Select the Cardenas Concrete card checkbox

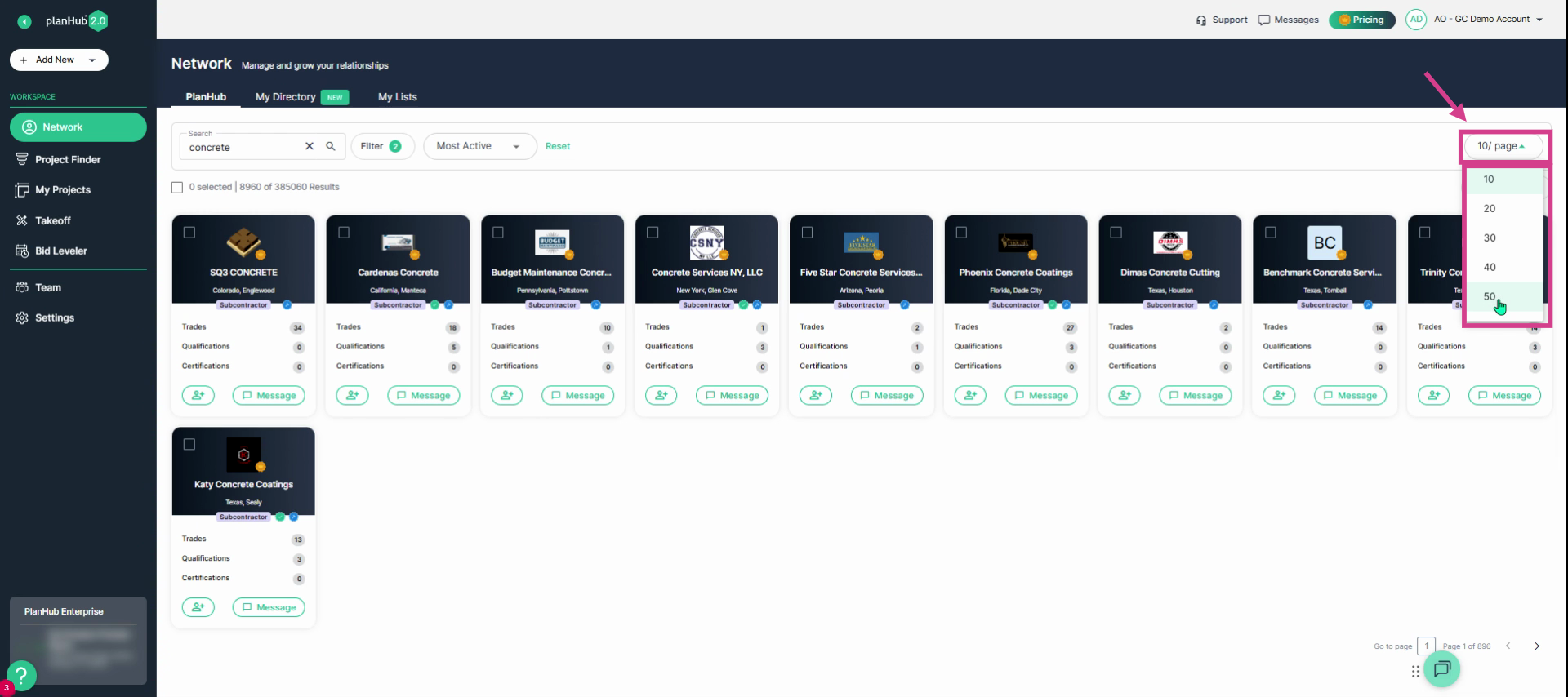click(x=344, y=233)
